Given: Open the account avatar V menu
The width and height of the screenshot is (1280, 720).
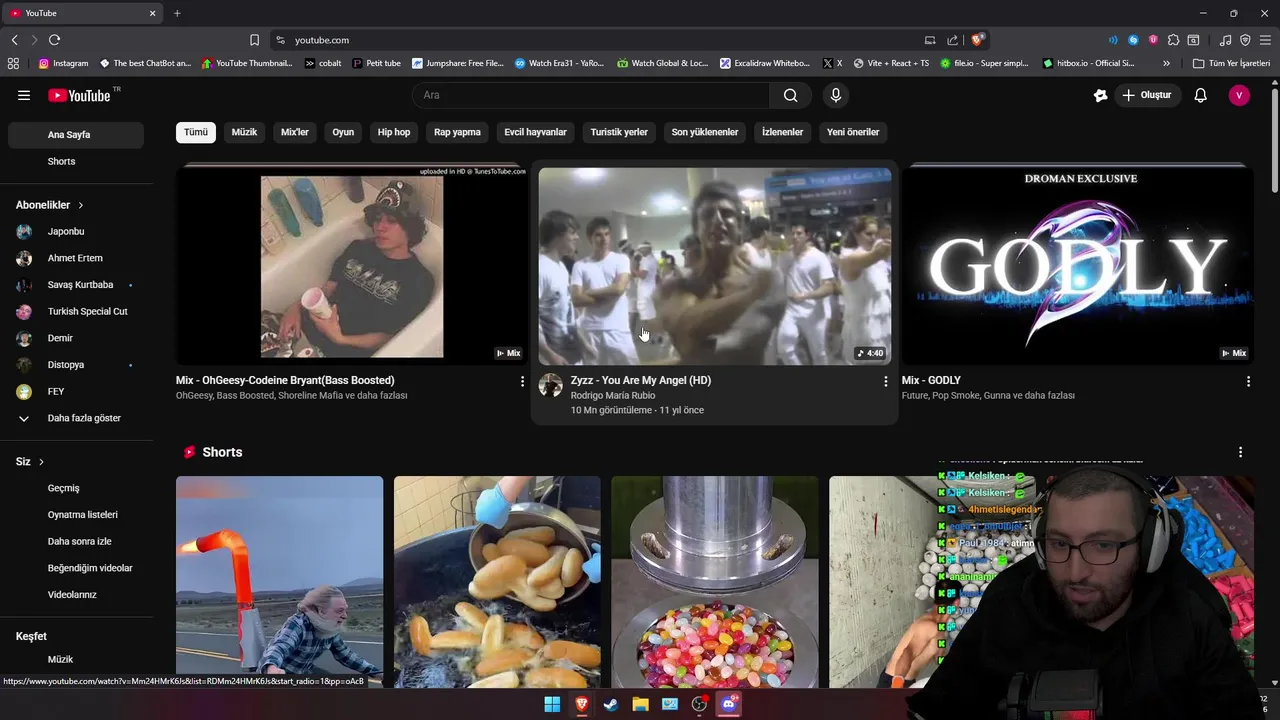Looking at the screenshot, I should tap(1239, 95).
